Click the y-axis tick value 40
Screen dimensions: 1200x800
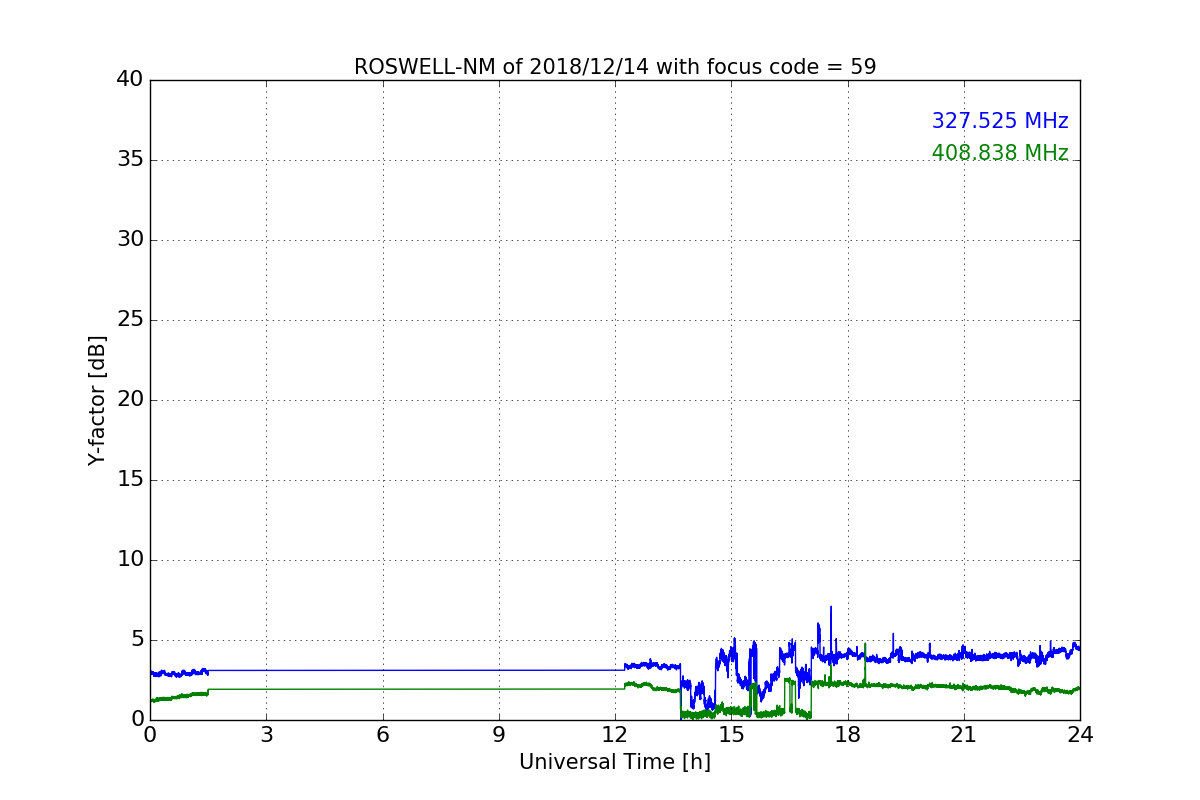point(130,80)
